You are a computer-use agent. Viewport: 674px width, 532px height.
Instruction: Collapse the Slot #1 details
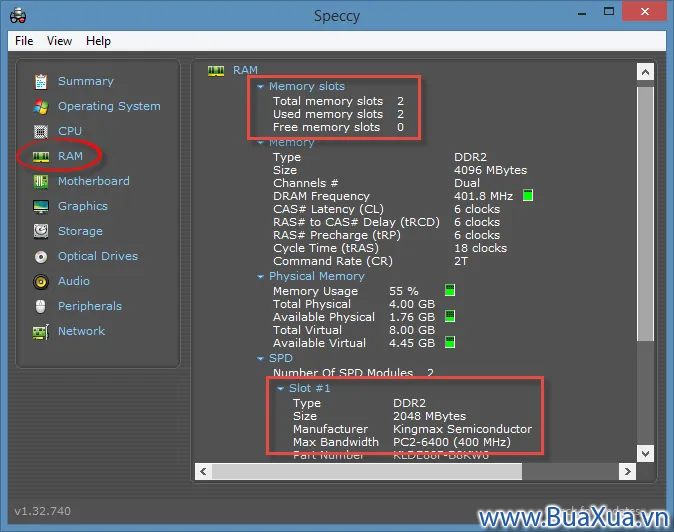(281, 389)
